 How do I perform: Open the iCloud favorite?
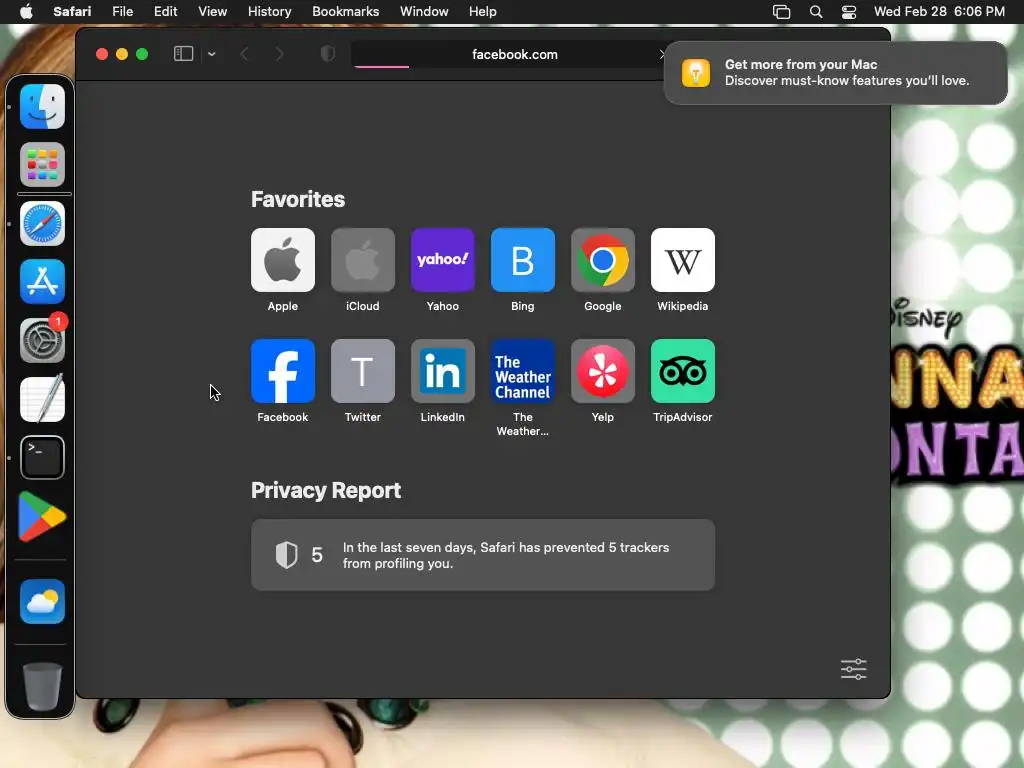click(362, 260)
